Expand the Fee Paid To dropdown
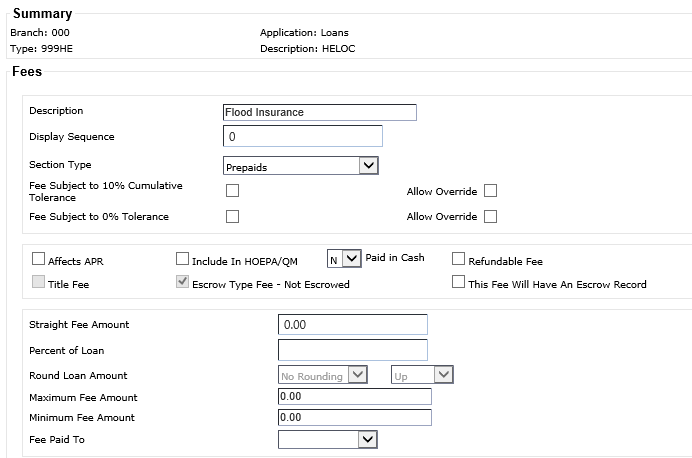 tap(327, 439)
